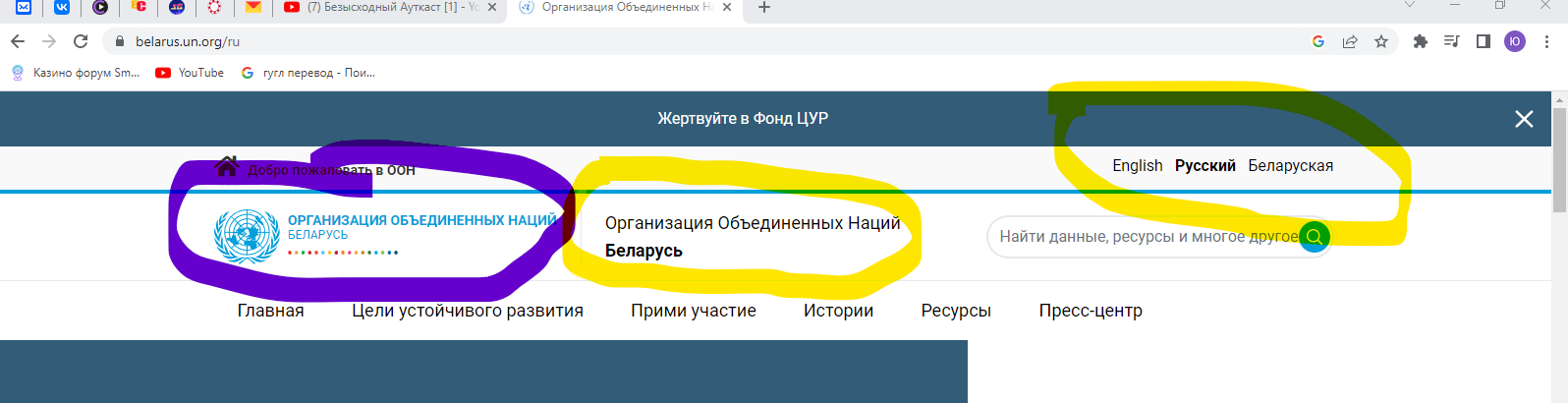Switch site language to English
The height and width of the screenshot is (403, 1568).
tap(1137, 165)
